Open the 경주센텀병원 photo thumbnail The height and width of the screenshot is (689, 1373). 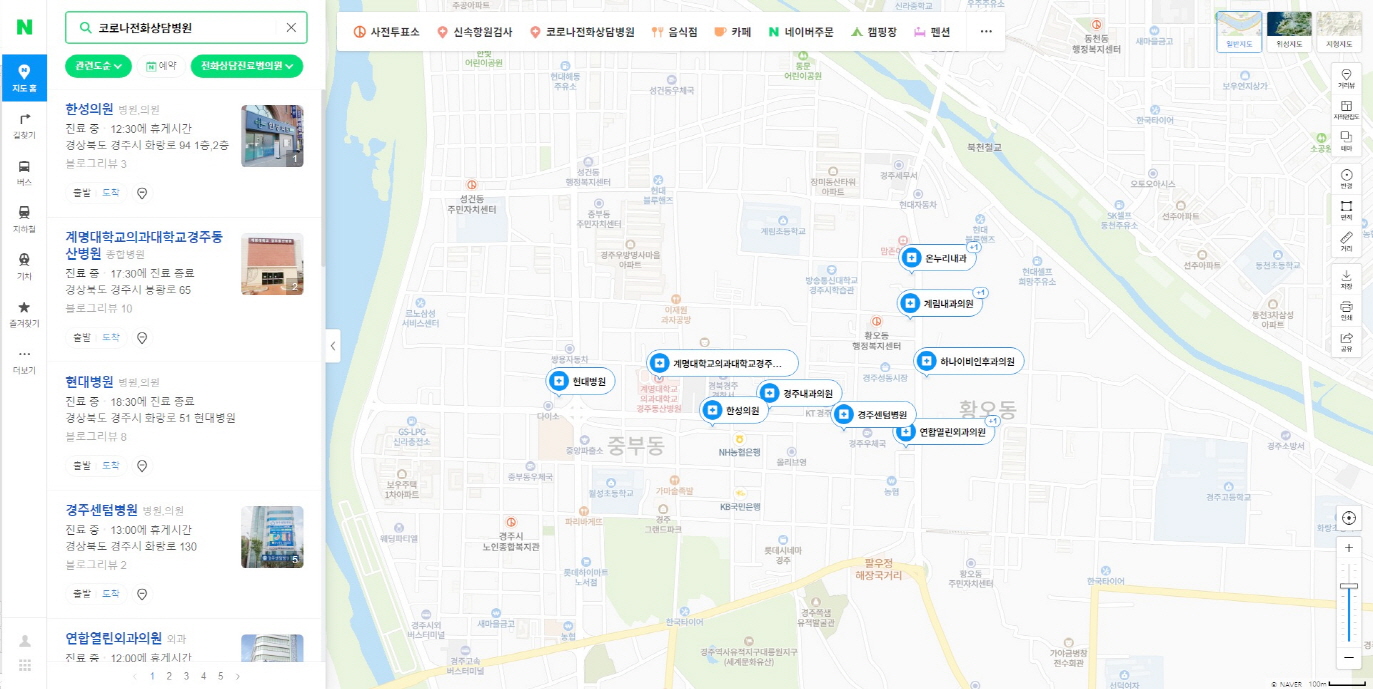pyautogui.click(x=272, y=537)
